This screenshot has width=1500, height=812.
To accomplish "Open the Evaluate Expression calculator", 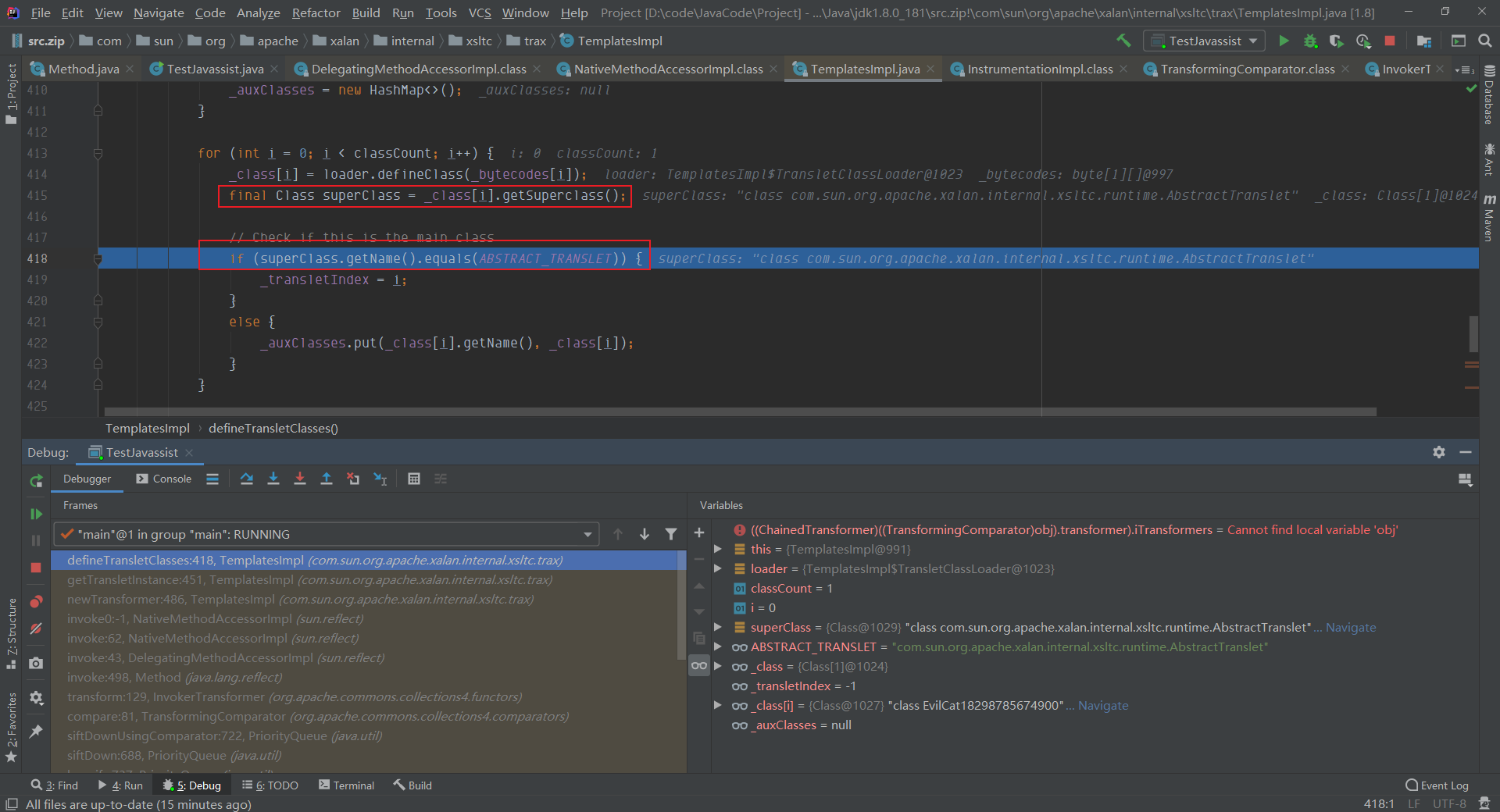I will point(414,479).
